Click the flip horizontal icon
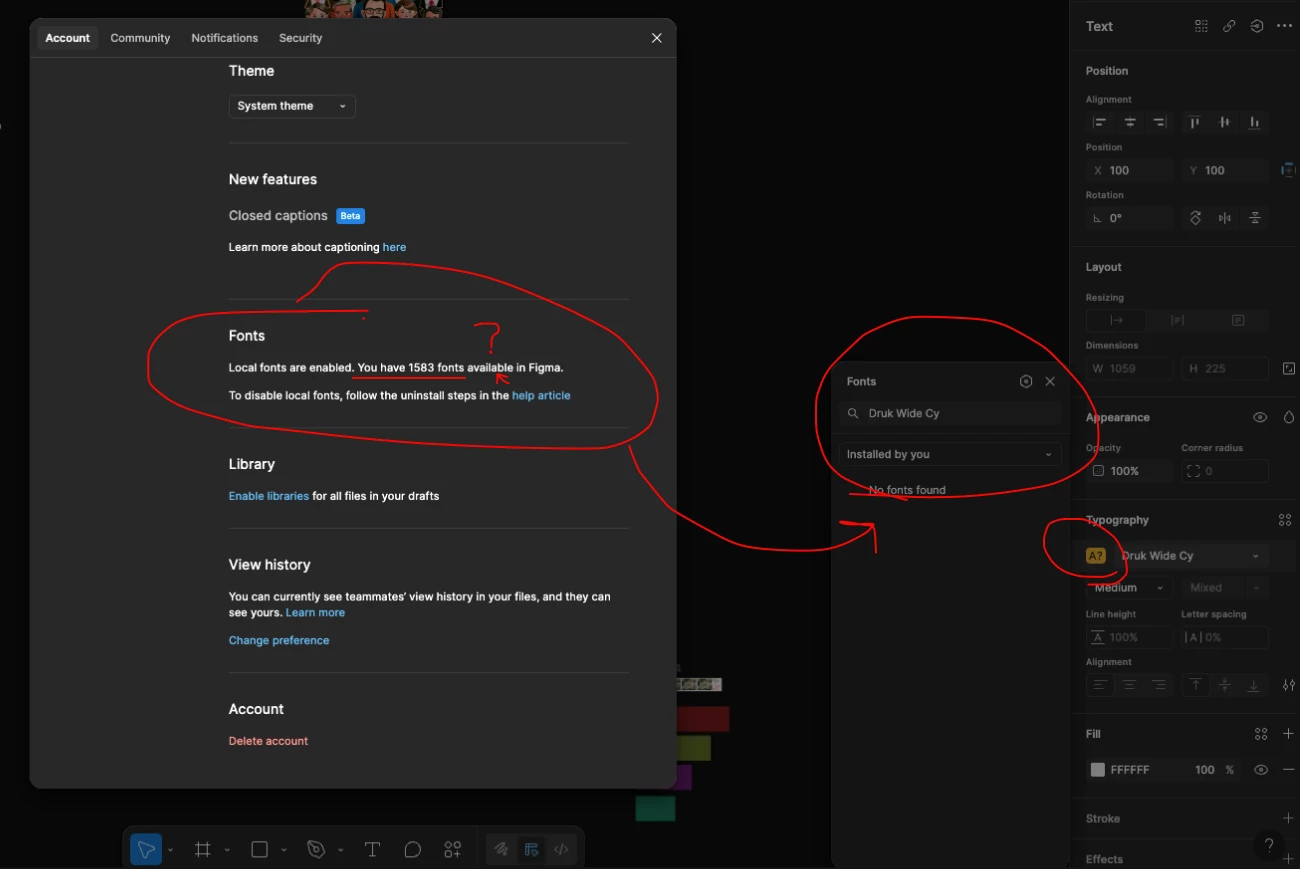The height and width of the screenshot is (869, 1300). pos(1225,218)
